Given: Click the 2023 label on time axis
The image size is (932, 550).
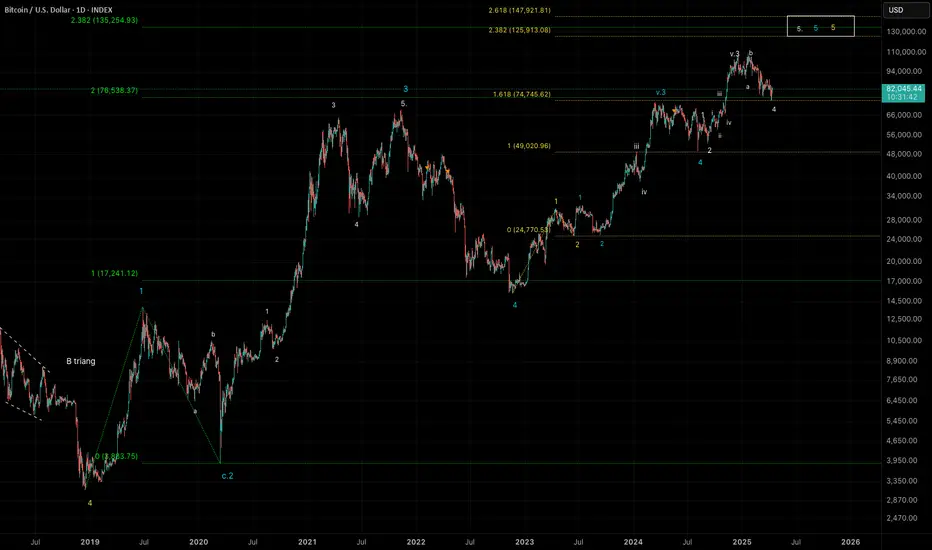Looking at the screenshot, I should 524,542.
